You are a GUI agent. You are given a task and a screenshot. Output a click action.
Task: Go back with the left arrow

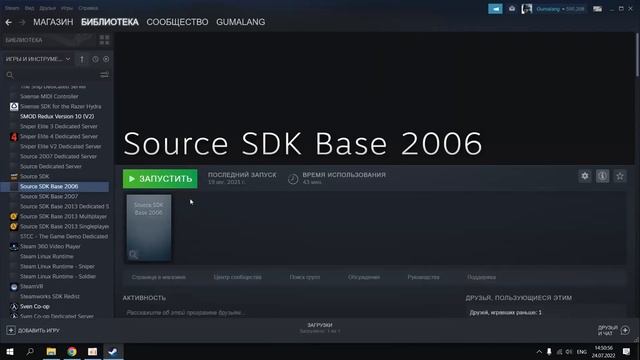click(x=9, y=22)
